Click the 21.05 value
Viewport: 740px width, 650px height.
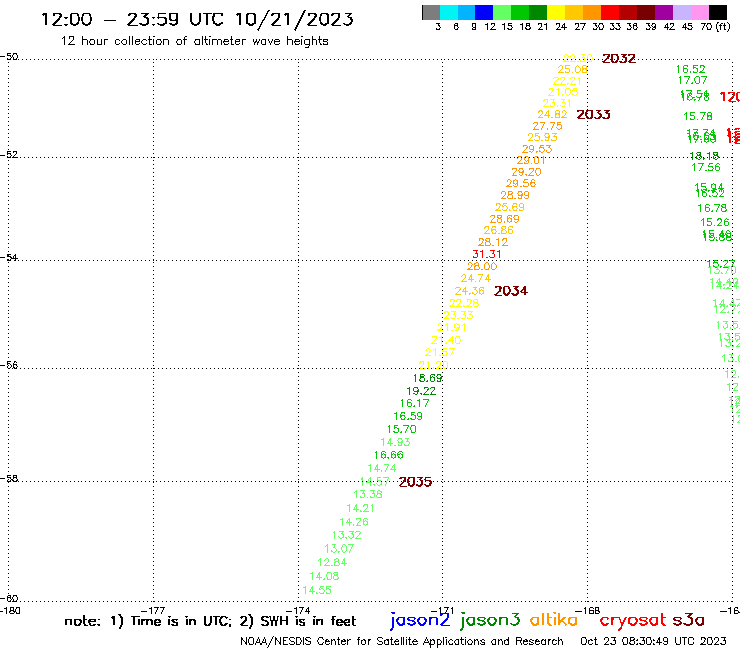[x=563, y=92]
